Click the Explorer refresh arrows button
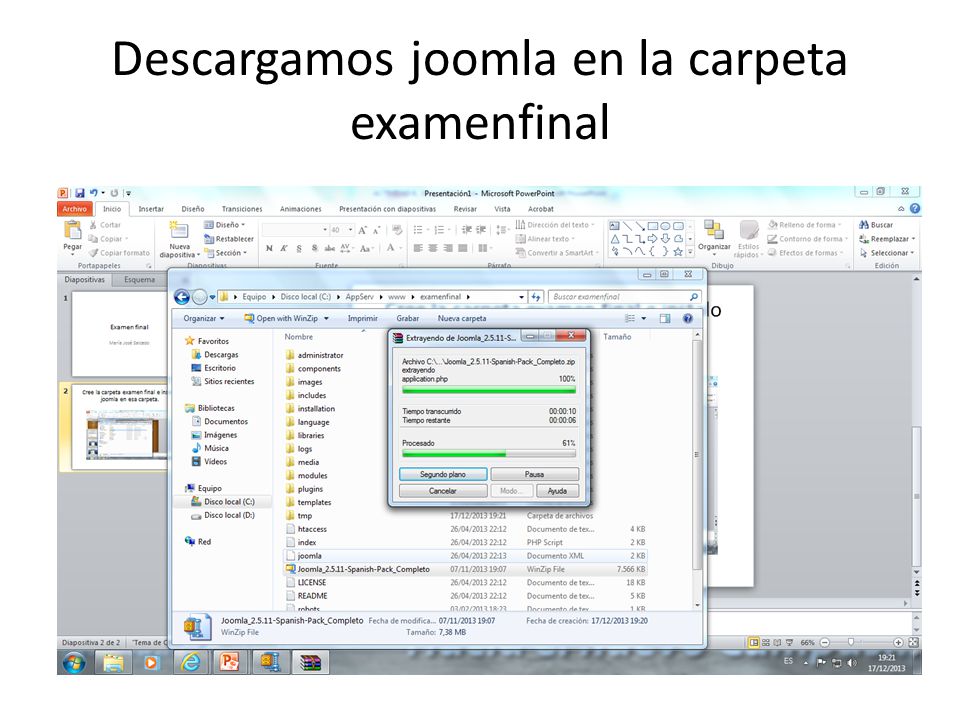Image resolution: width=960 pixels, height=720 pixels. pos(536,297)
